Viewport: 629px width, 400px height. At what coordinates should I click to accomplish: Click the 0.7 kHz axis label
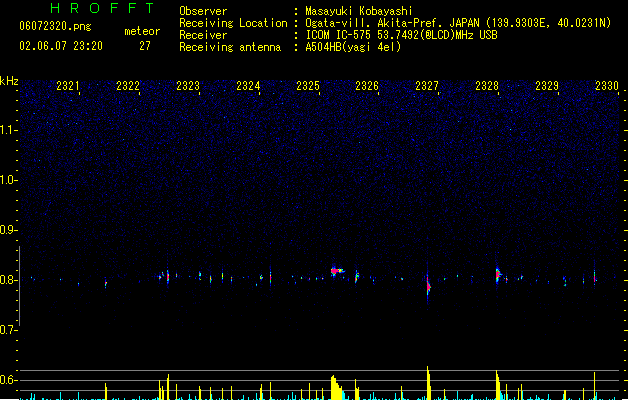pyautogui.click(x=7, y=330)
